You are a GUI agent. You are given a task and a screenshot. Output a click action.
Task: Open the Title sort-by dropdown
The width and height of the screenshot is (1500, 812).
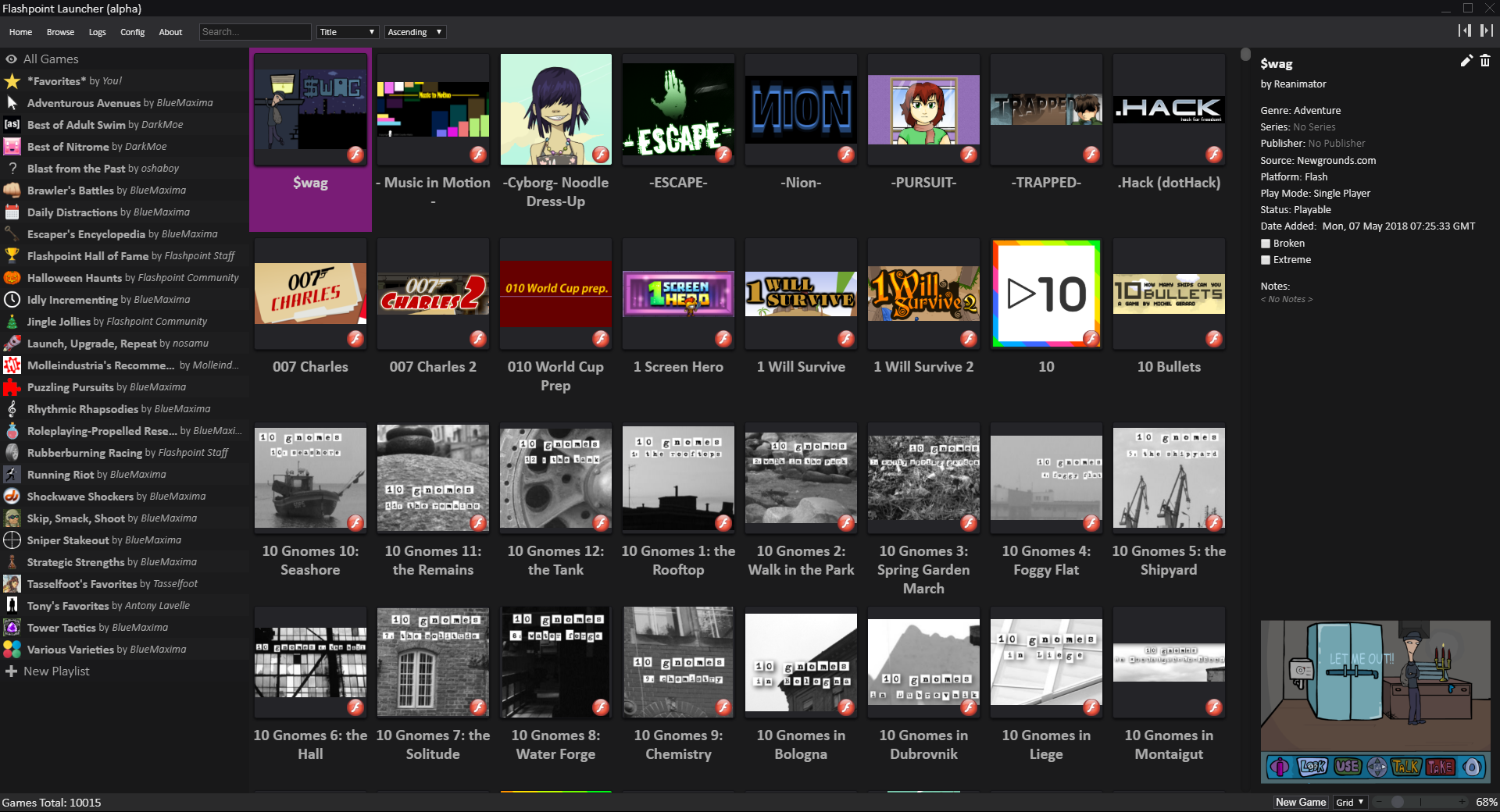coord(348,32)
